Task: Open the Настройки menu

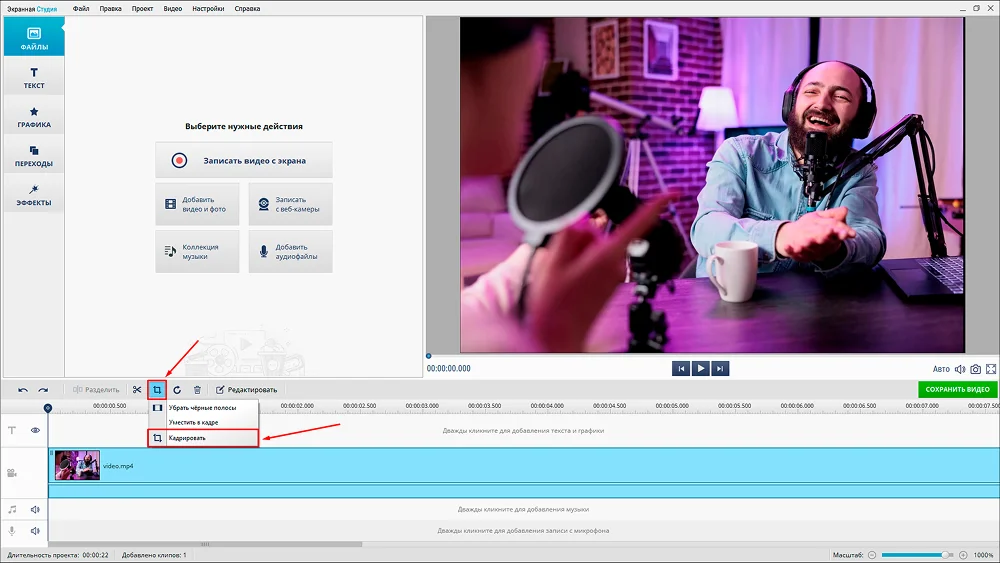Action: point(208,9)
